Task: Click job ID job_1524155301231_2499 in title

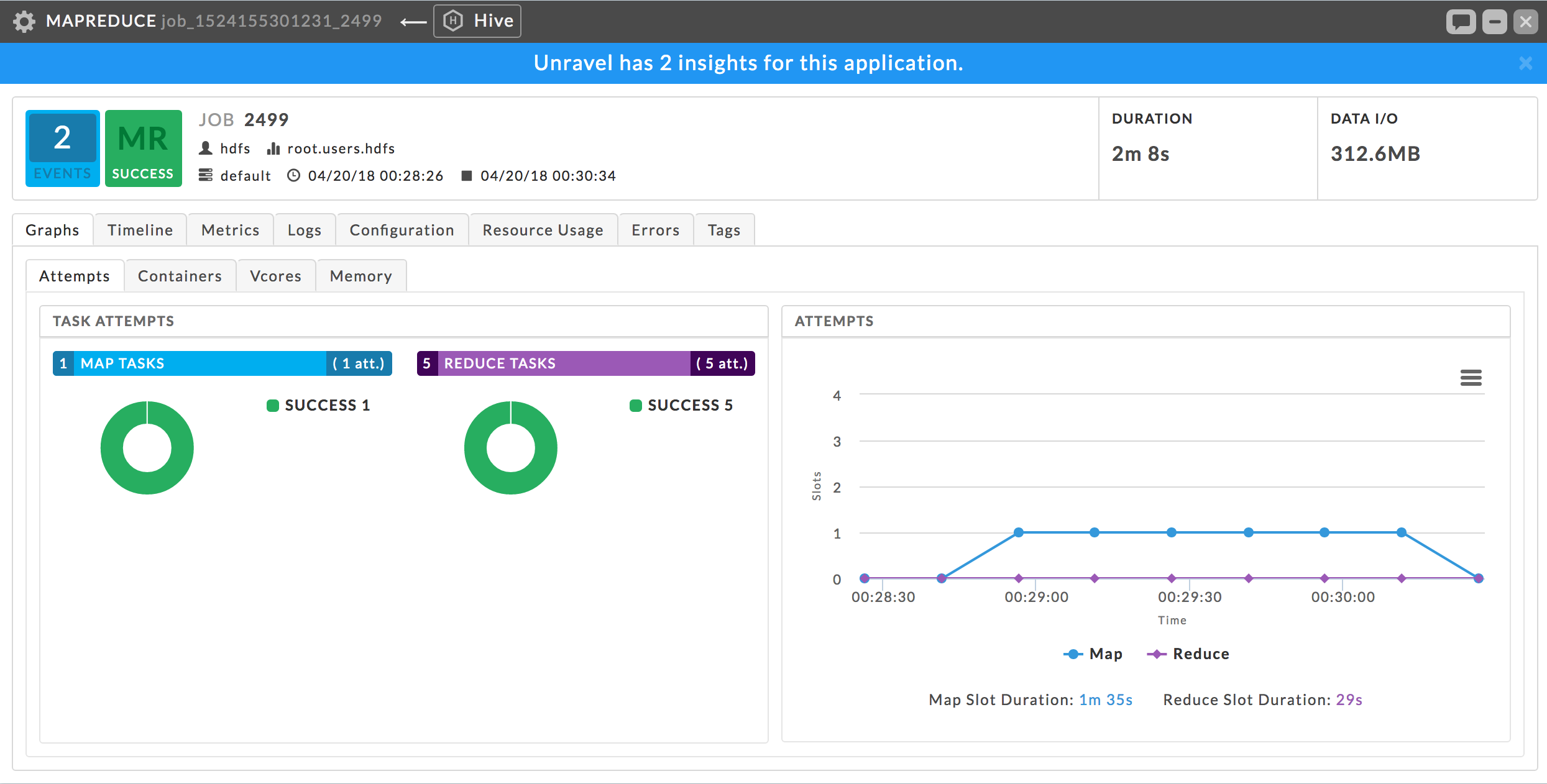Action: (272, 21)
